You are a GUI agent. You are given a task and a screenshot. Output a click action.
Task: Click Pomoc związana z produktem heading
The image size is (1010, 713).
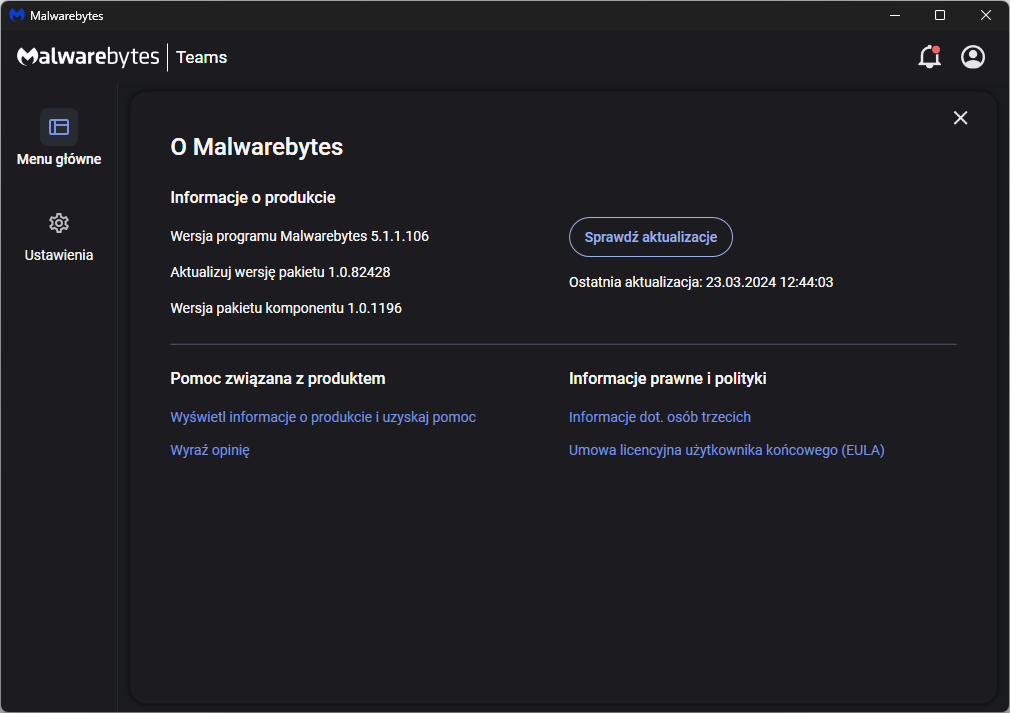pos(278,379)
